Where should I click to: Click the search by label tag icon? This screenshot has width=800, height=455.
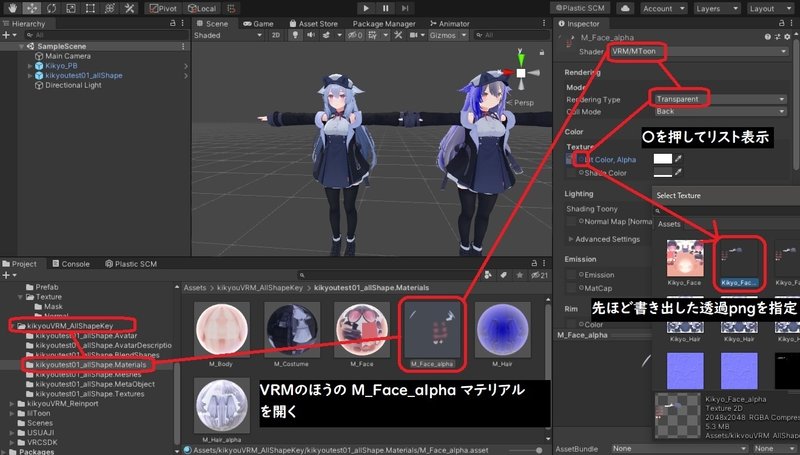click(x=504, y=275)
